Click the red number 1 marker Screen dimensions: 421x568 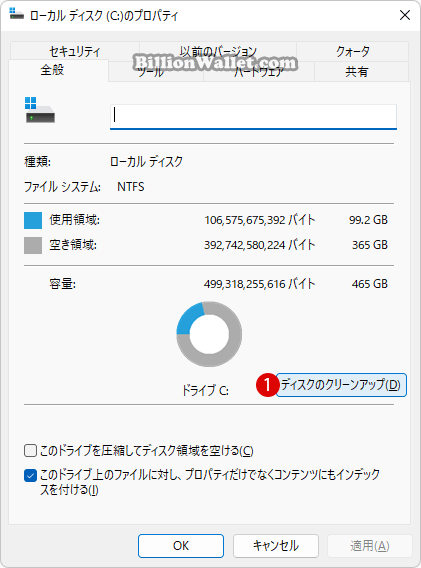[267, 385]
